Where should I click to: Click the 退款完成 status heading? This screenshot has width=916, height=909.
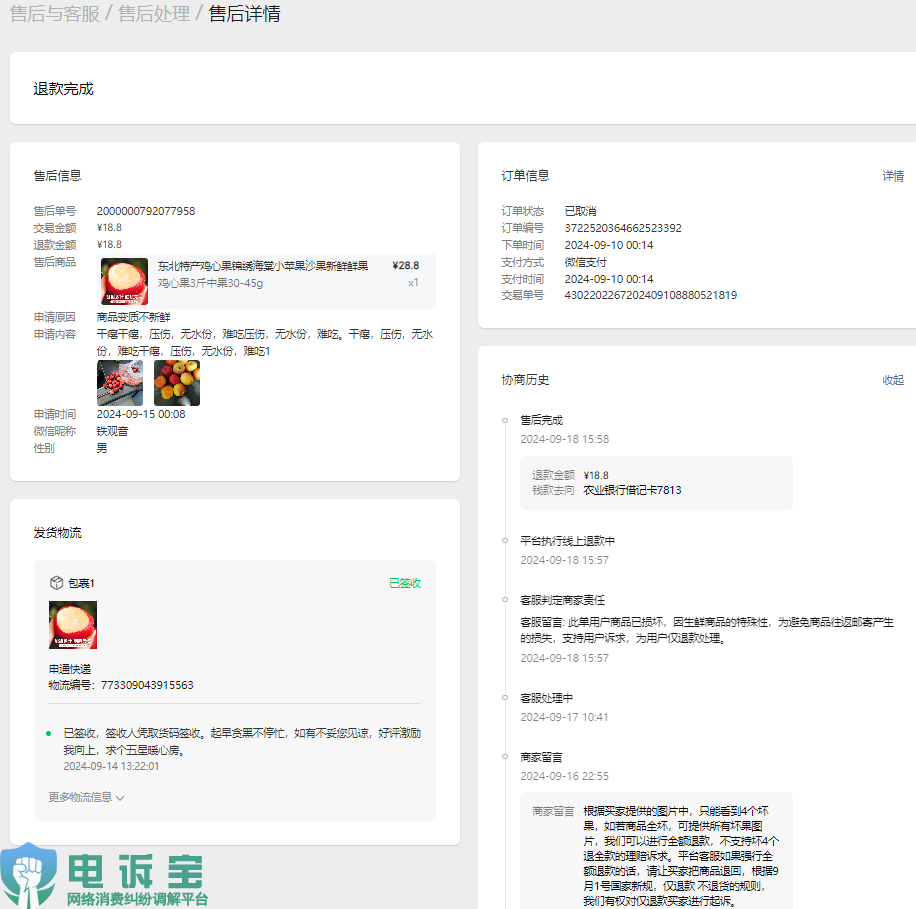63,89
